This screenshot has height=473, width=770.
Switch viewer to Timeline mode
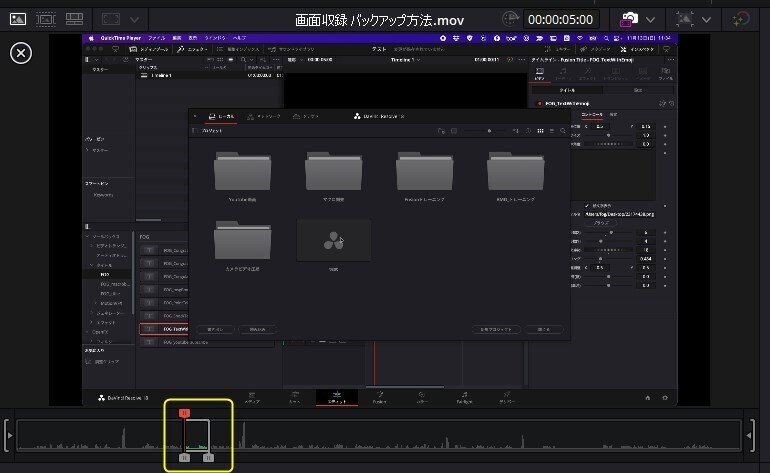click(74, 19)
